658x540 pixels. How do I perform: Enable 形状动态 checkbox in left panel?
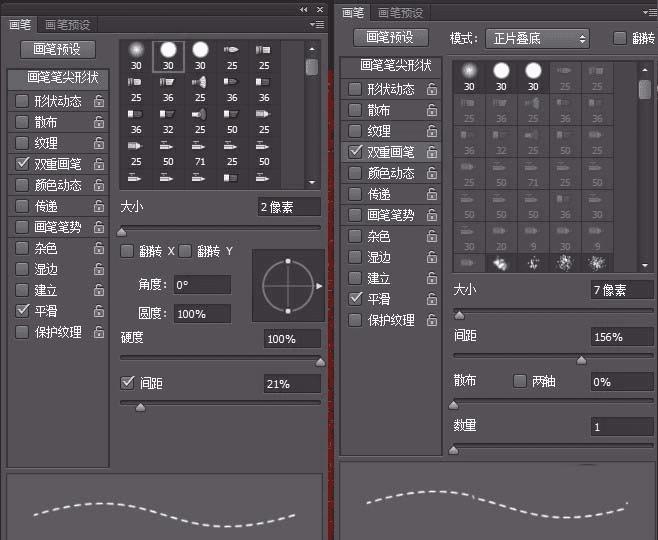pyautogui.click(x=22, y=101)
